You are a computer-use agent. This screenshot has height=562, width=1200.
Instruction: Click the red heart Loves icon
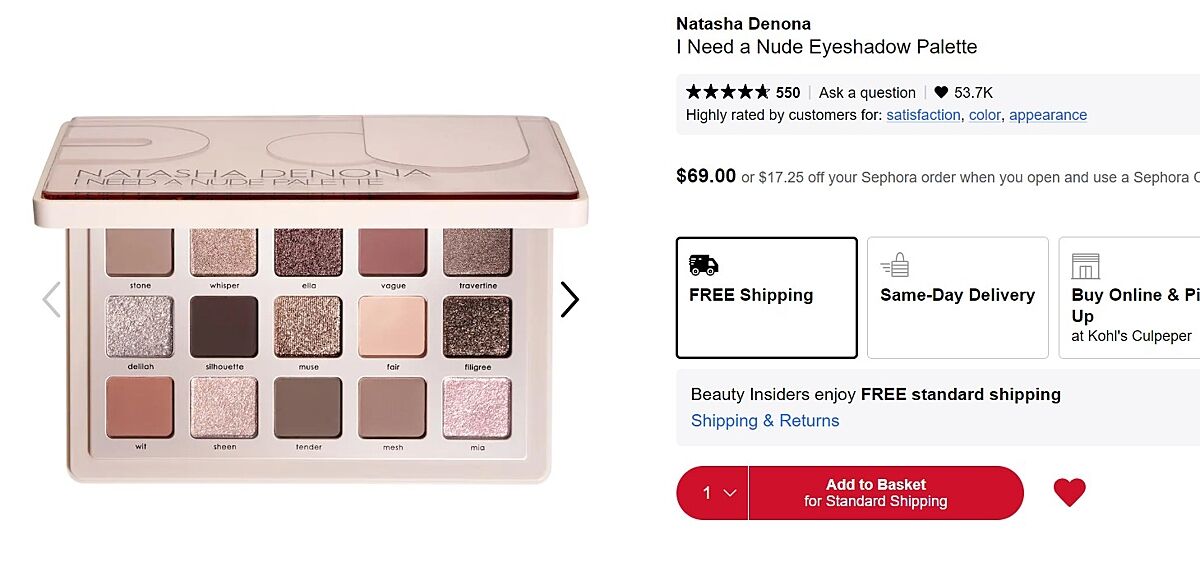pyautogui.click(x=1069, y=492)
